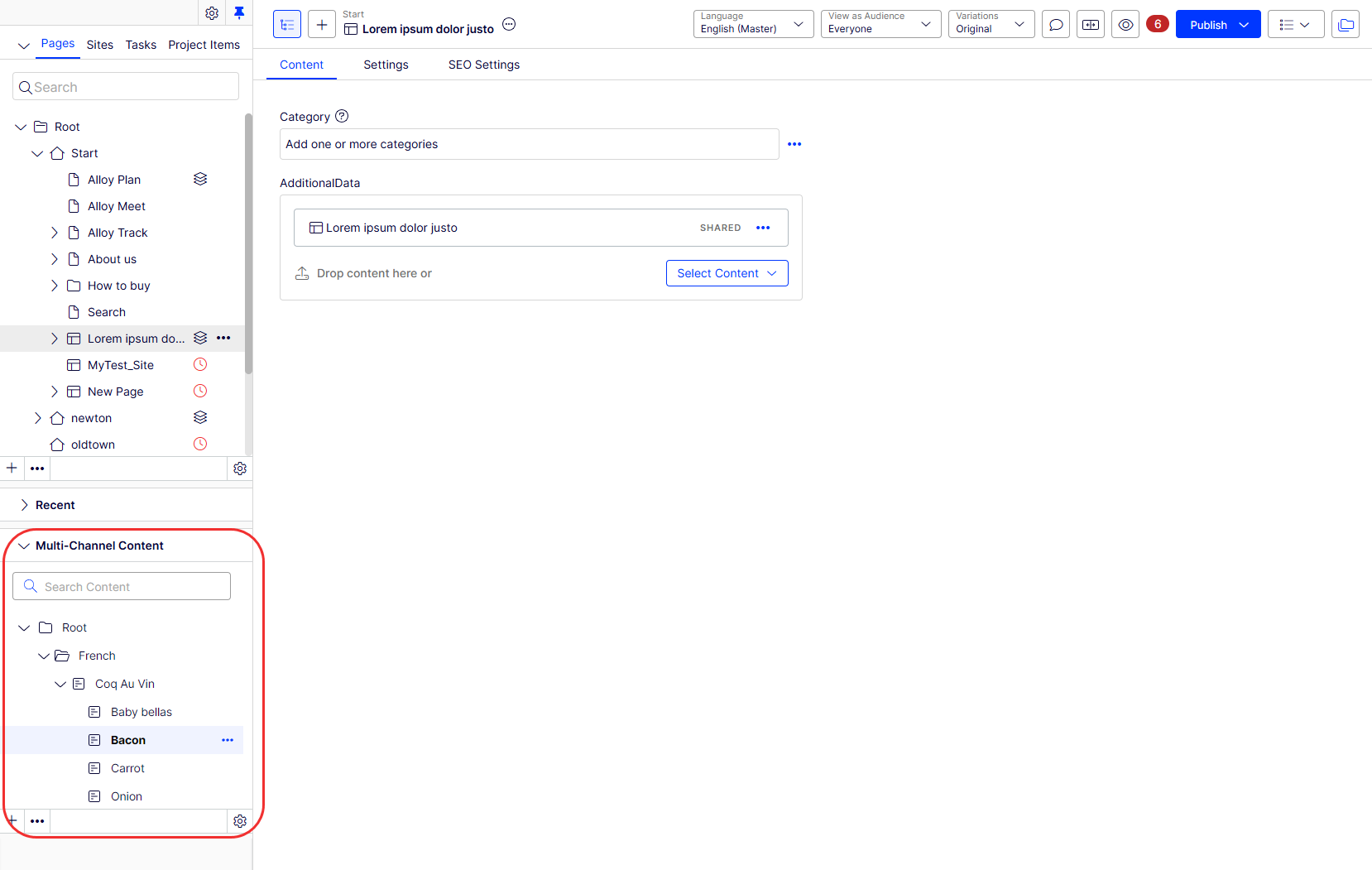1372x870 pixels.
Task: Collapse the left pane chevron beside Pages
Action: point(24,46)
